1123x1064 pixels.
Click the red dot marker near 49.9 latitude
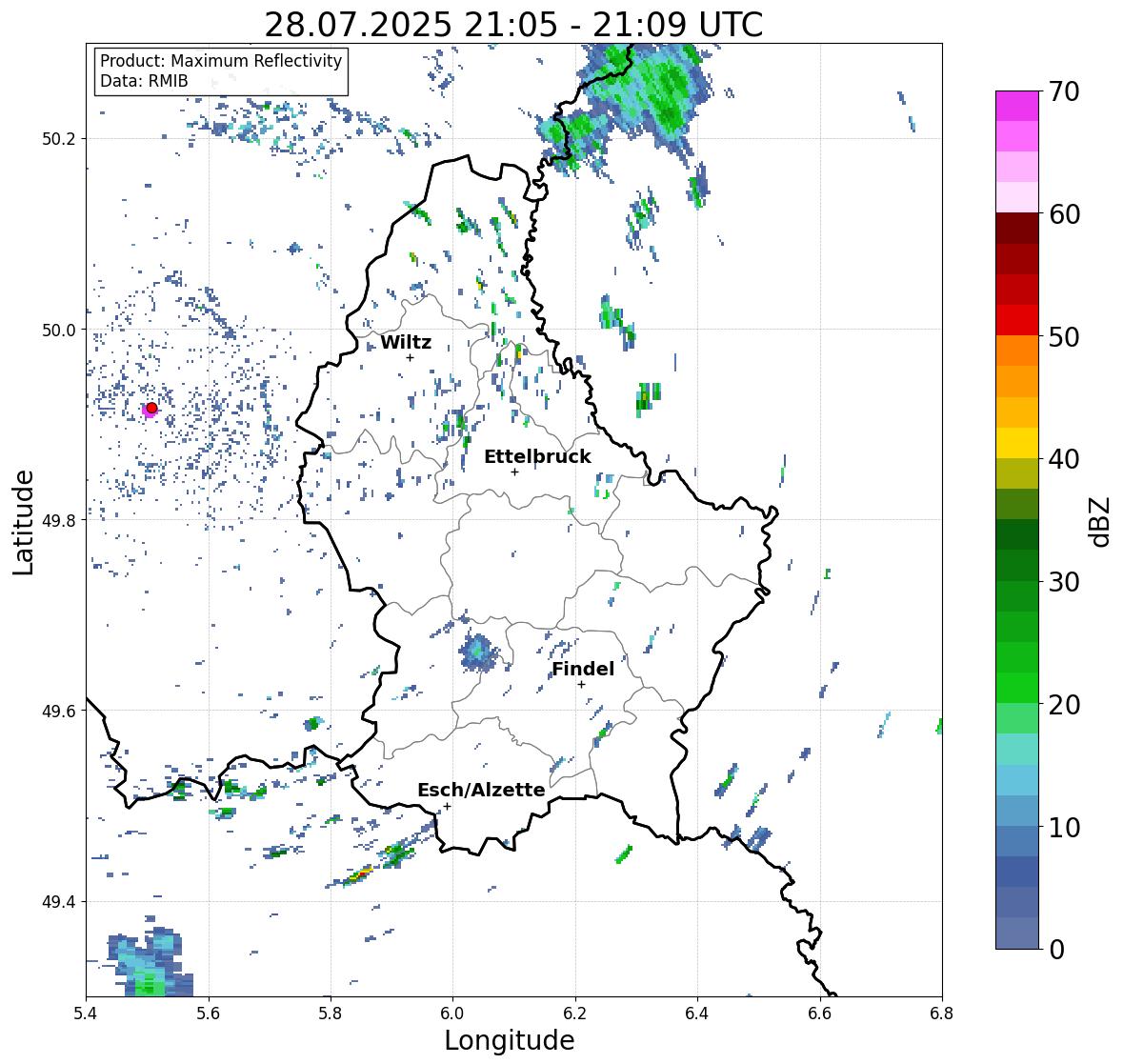[151, 408]
